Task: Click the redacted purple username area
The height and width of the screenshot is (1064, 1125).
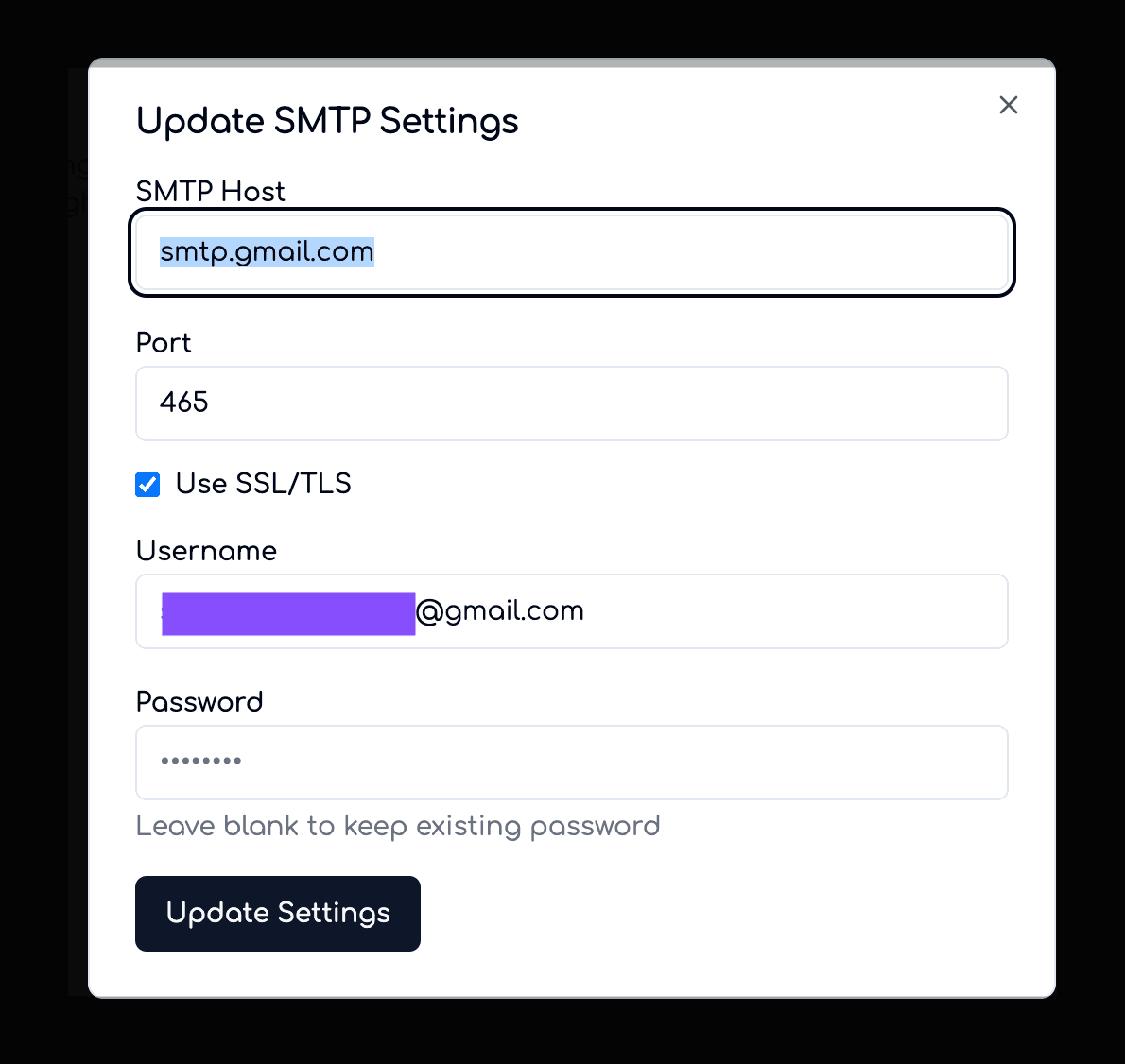Action: pyautogui.click(x=288, y=611)
